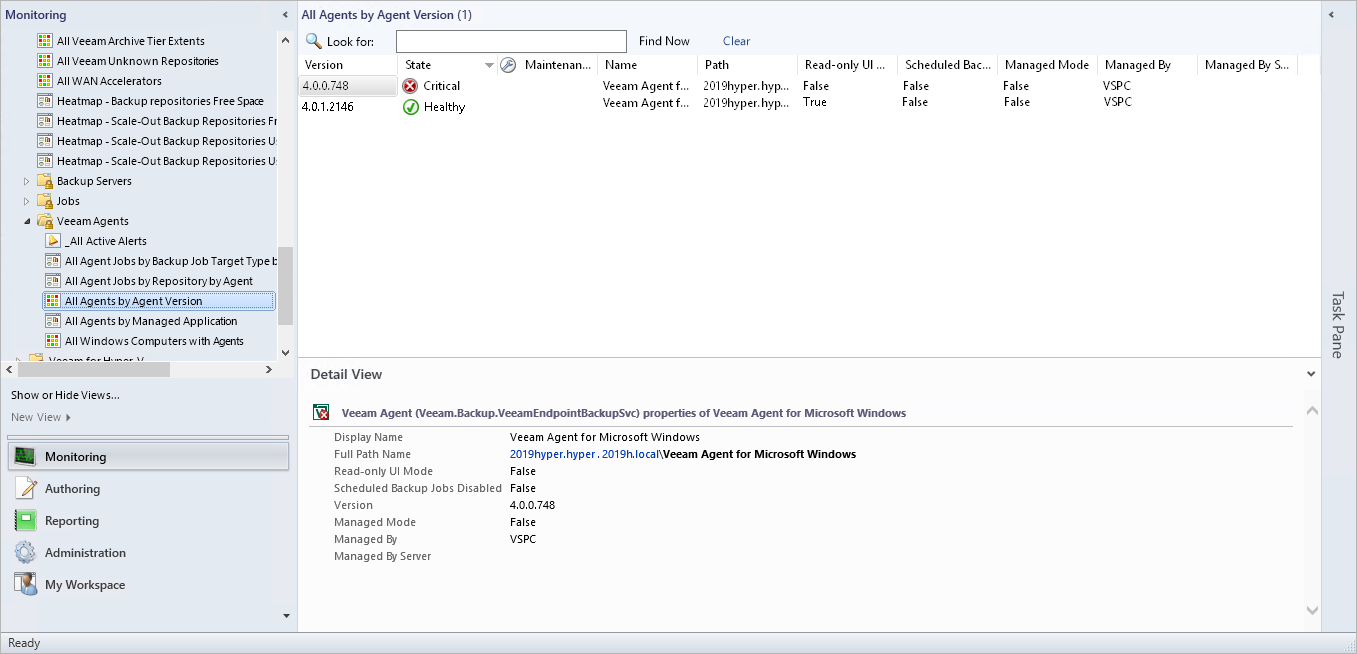Viewport: 1357px width, 654px height.
Task: Click the Backup Servers folder icon
Action: tap(44, 181)
